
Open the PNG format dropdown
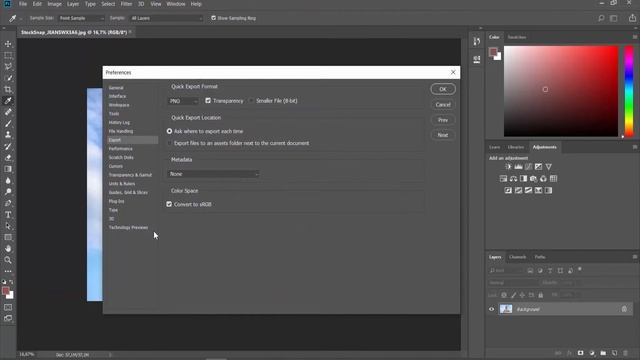(183, 101)
